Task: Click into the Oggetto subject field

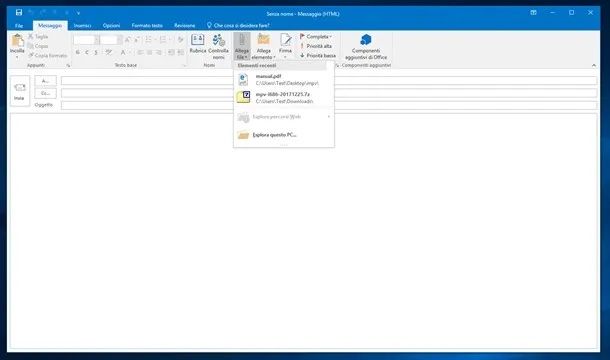Action: 329,105
